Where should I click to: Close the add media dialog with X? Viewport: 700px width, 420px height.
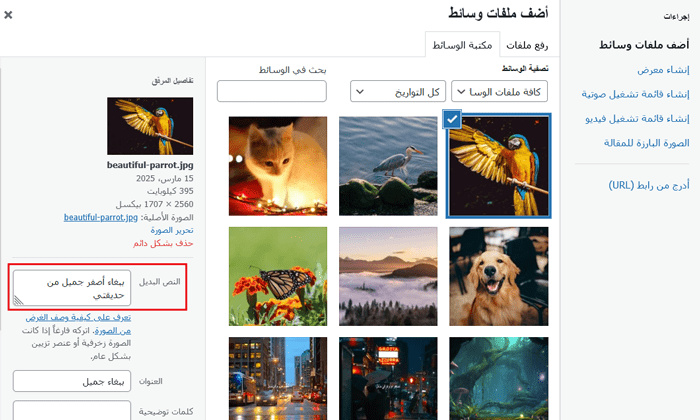pos(8,15)
